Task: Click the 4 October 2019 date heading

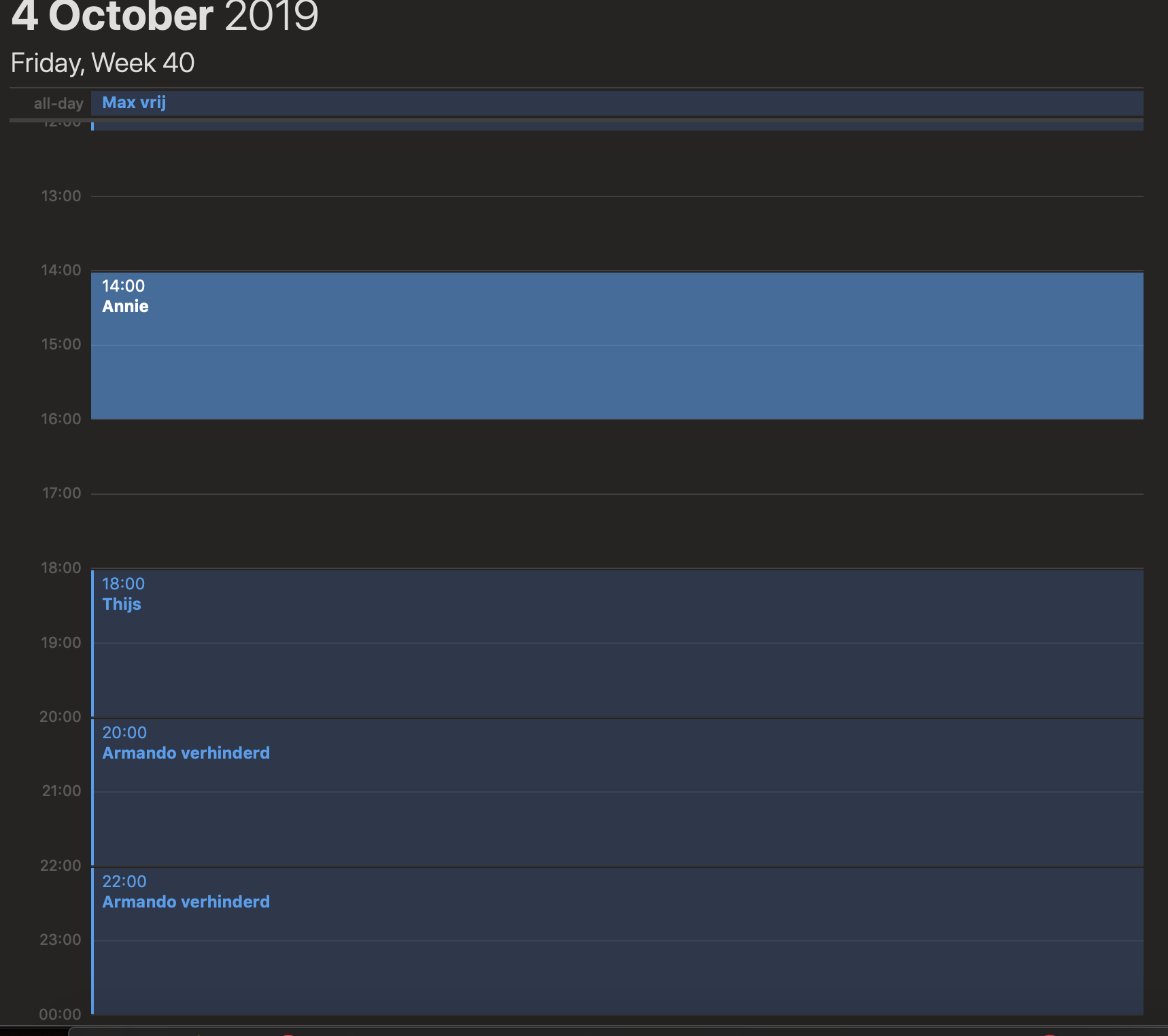Action: tap(165, 16)
